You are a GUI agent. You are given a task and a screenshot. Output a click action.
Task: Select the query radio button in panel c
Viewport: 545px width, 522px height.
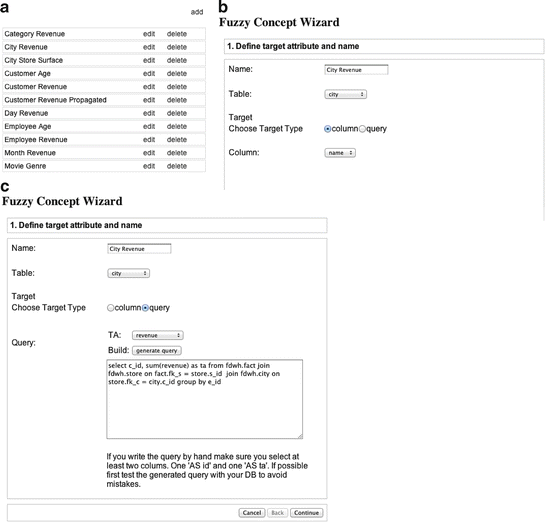[145, 308]
